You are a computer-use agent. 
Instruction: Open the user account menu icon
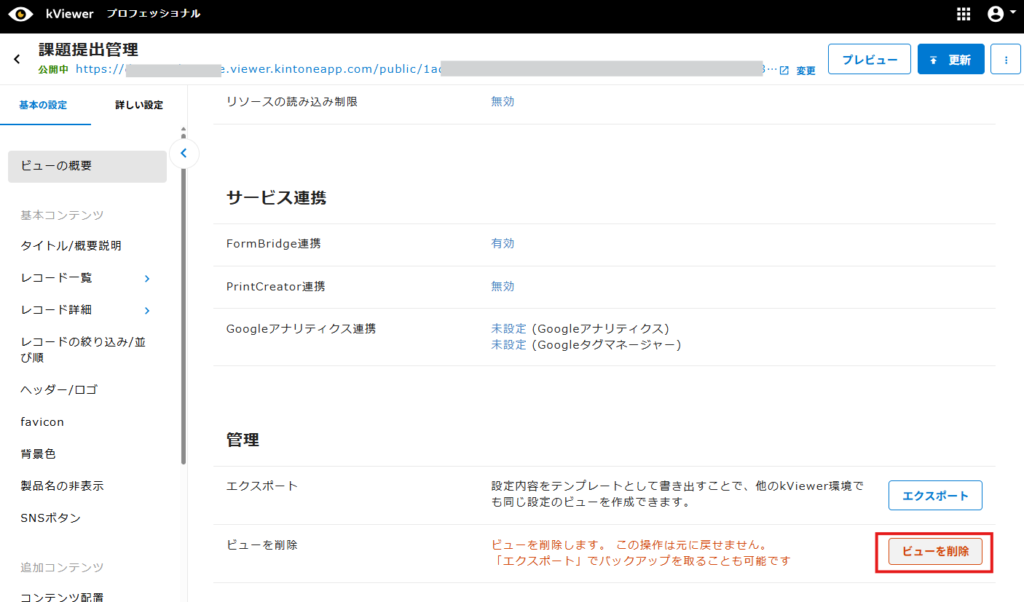click(x=996, y=14)
